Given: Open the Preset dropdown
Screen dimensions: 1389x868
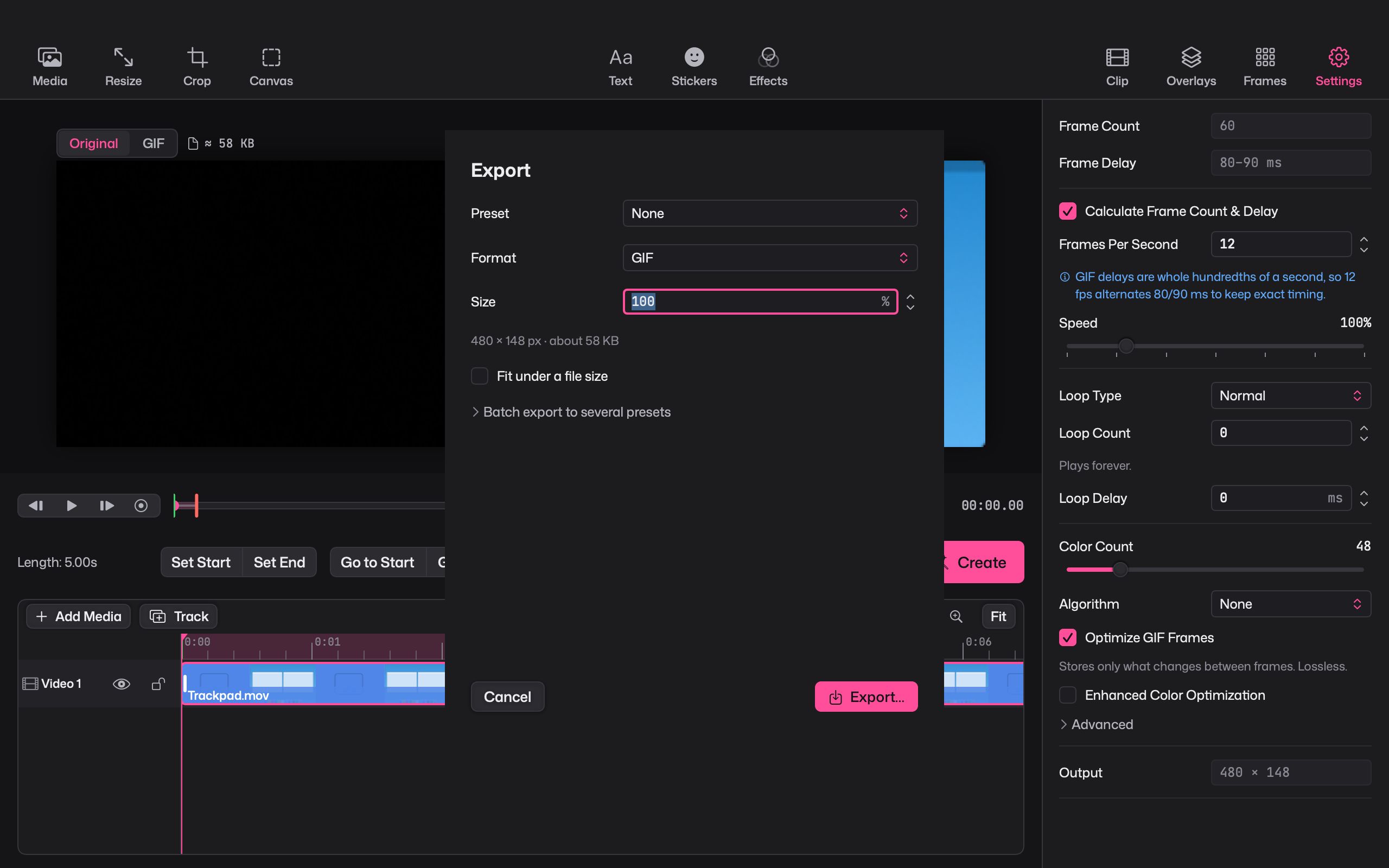Looking at the screenshot, I should (x=770, y=213).
